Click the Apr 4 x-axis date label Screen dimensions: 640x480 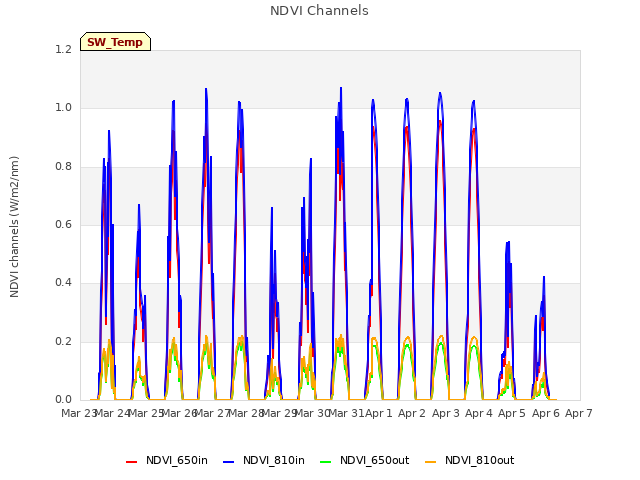479,413
